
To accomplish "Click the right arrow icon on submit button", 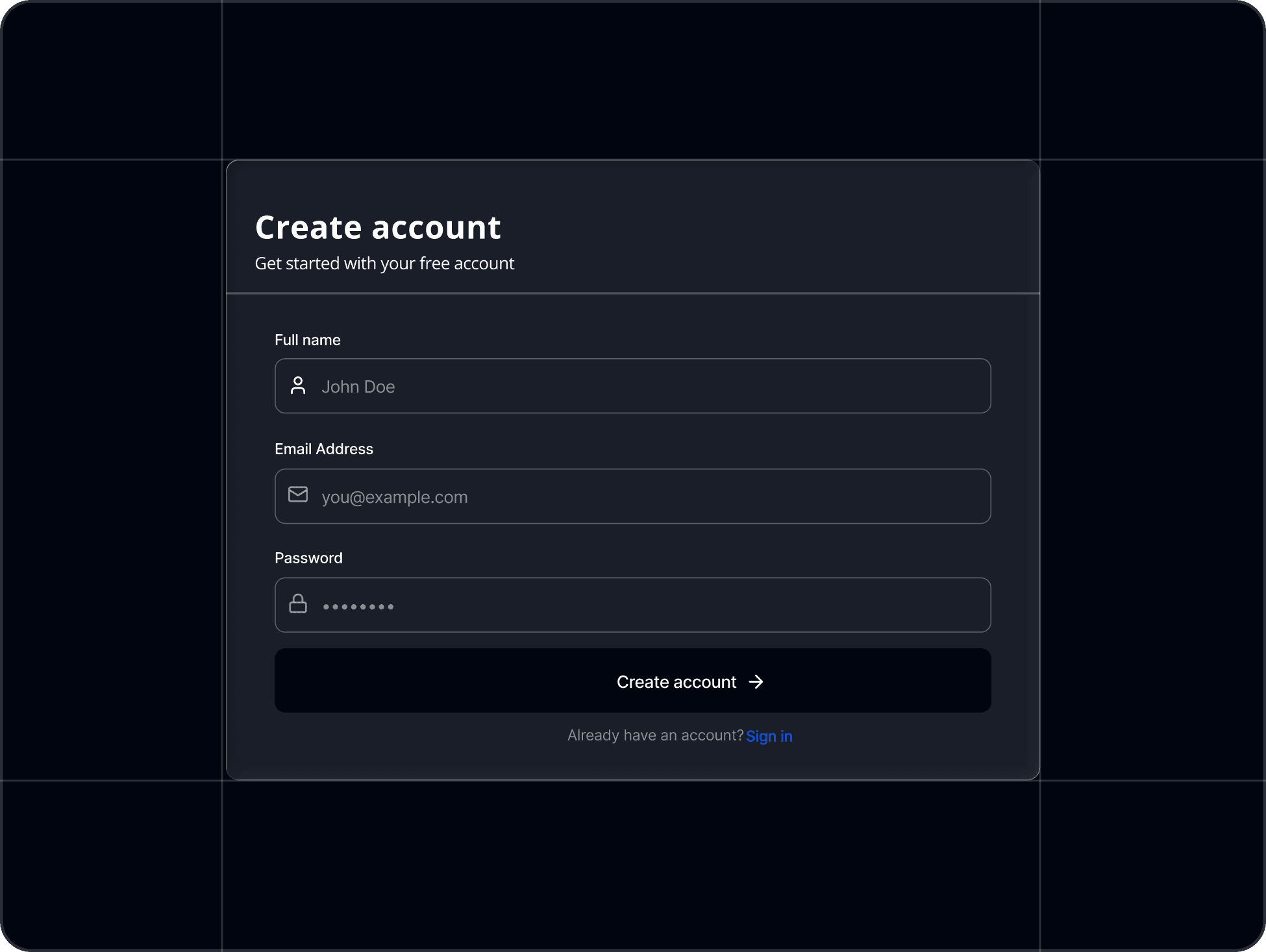I will click(756, 681).
